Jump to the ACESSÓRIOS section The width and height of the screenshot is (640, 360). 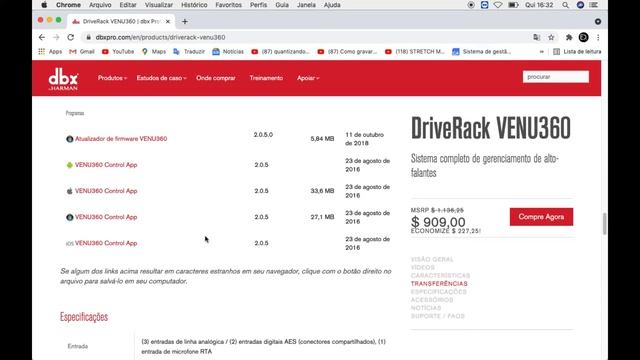pos(432,300)
